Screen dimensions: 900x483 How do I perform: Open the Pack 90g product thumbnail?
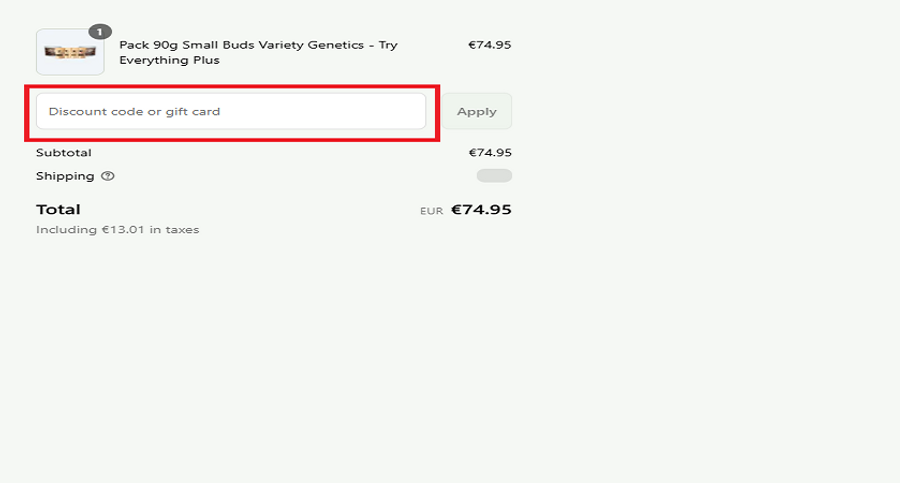click(x=69, y=52)
